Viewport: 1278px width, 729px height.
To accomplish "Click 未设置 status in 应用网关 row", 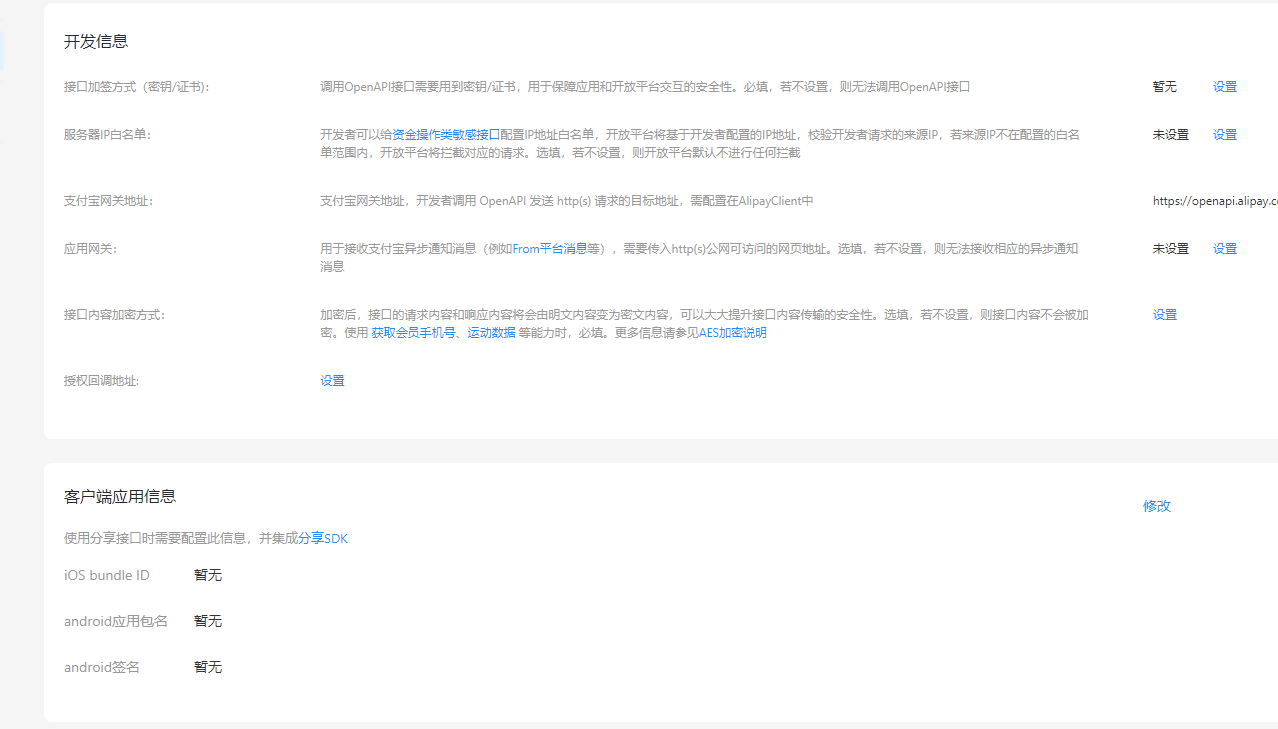I will 1171,249.
